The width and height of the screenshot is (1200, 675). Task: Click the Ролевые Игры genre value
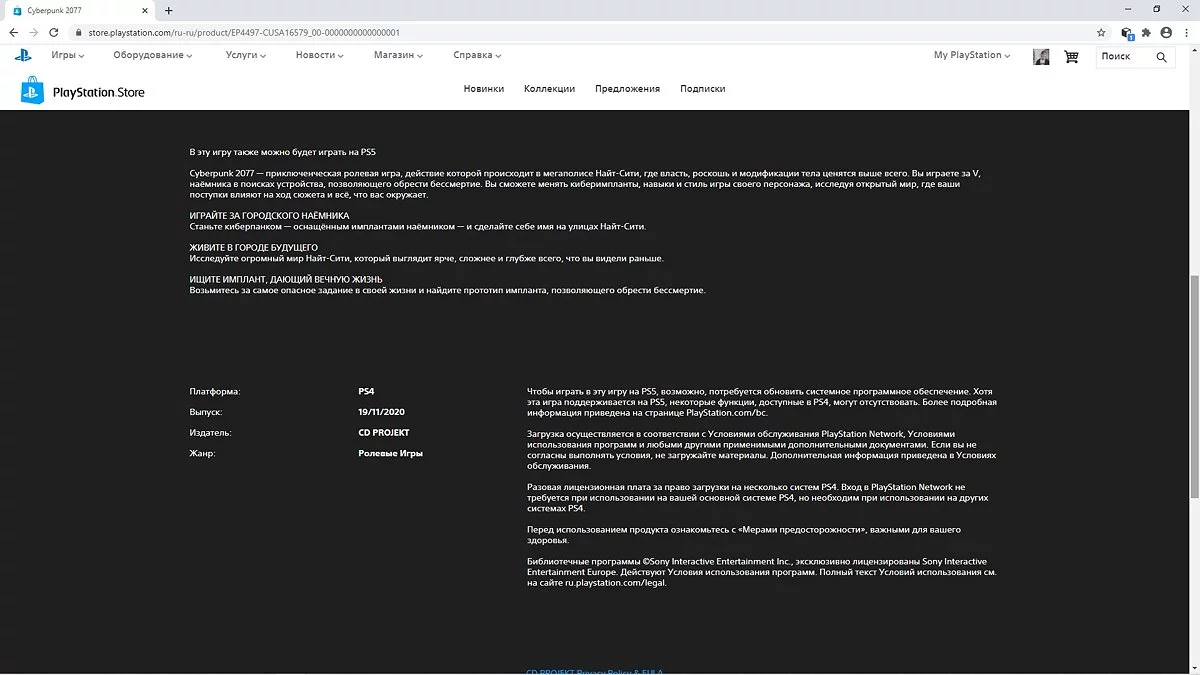click(390, 454)
